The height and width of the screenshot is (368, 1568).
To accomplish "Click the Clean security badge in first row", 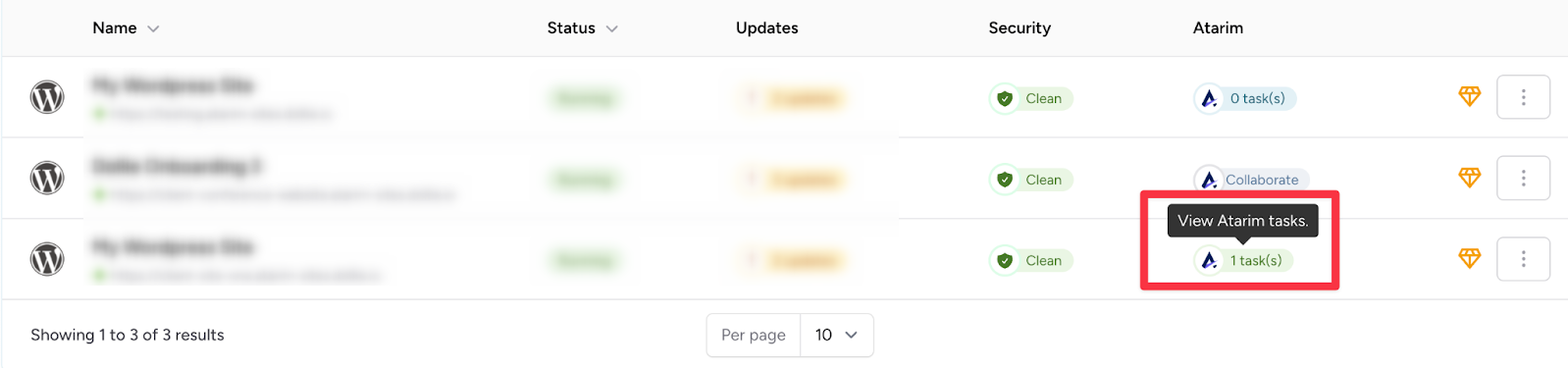I will pyautogui.click(x=1030, y=98).
